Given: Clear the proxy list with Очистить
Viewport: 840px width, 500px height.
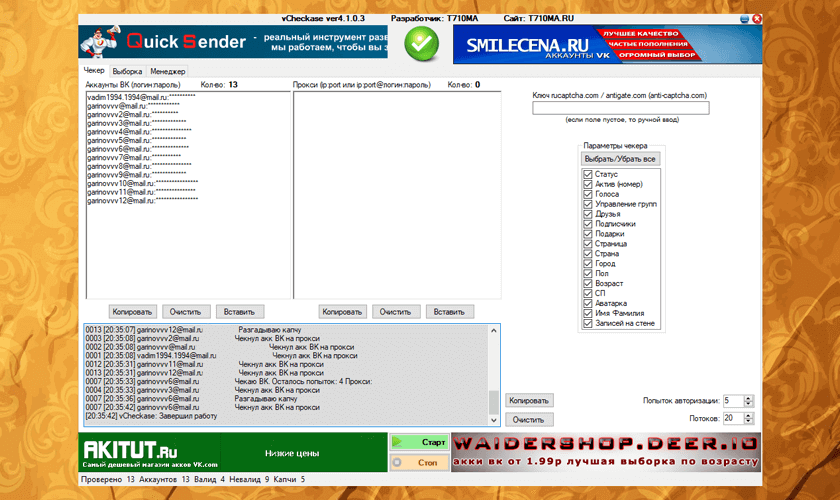Looking at the screenshot, I should pyautogui.click(x=395, y=311).
